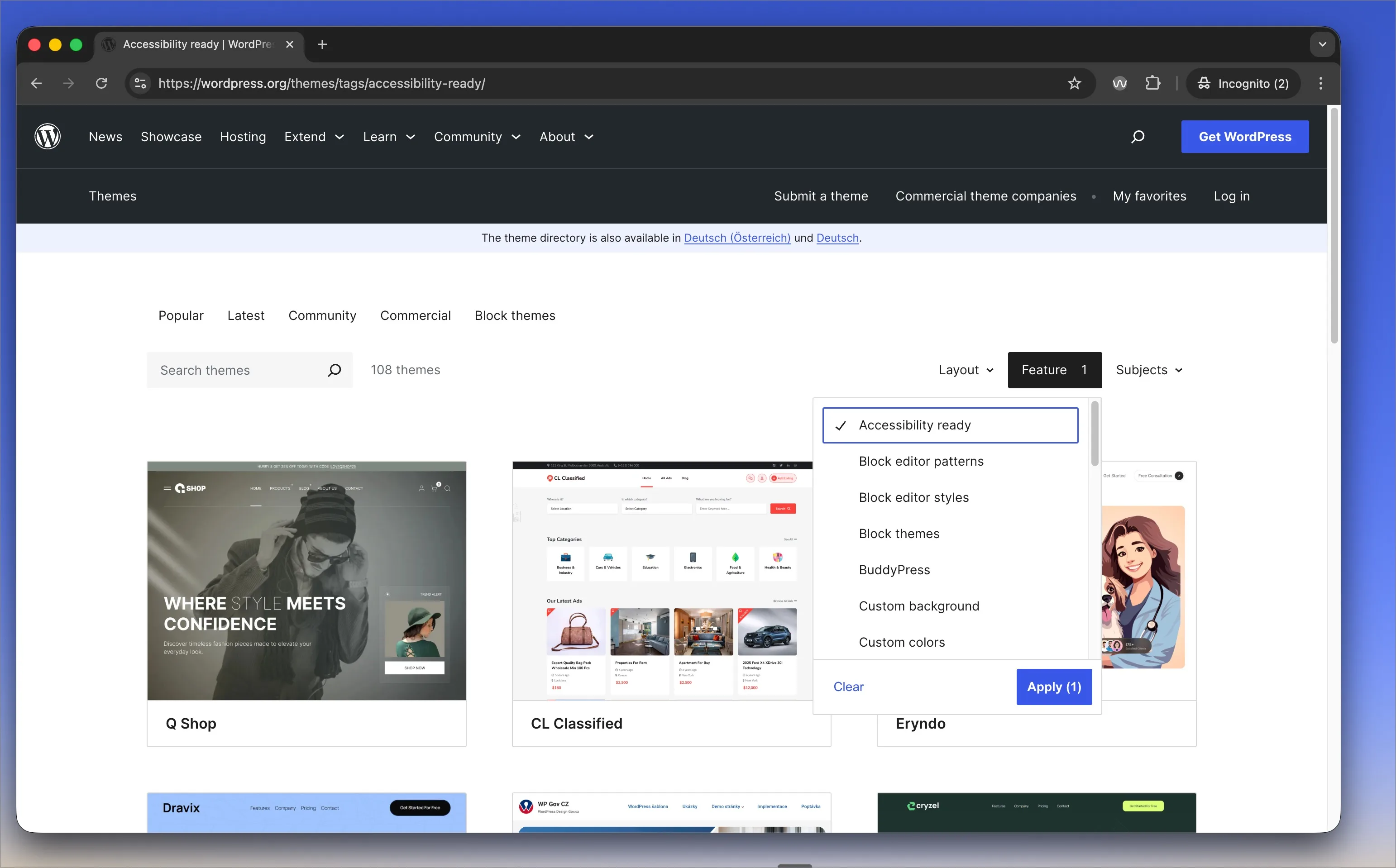The image size is (1396, 868).
Task: Bookmark this page via the star icon
Action: [x=1074, y=83]
